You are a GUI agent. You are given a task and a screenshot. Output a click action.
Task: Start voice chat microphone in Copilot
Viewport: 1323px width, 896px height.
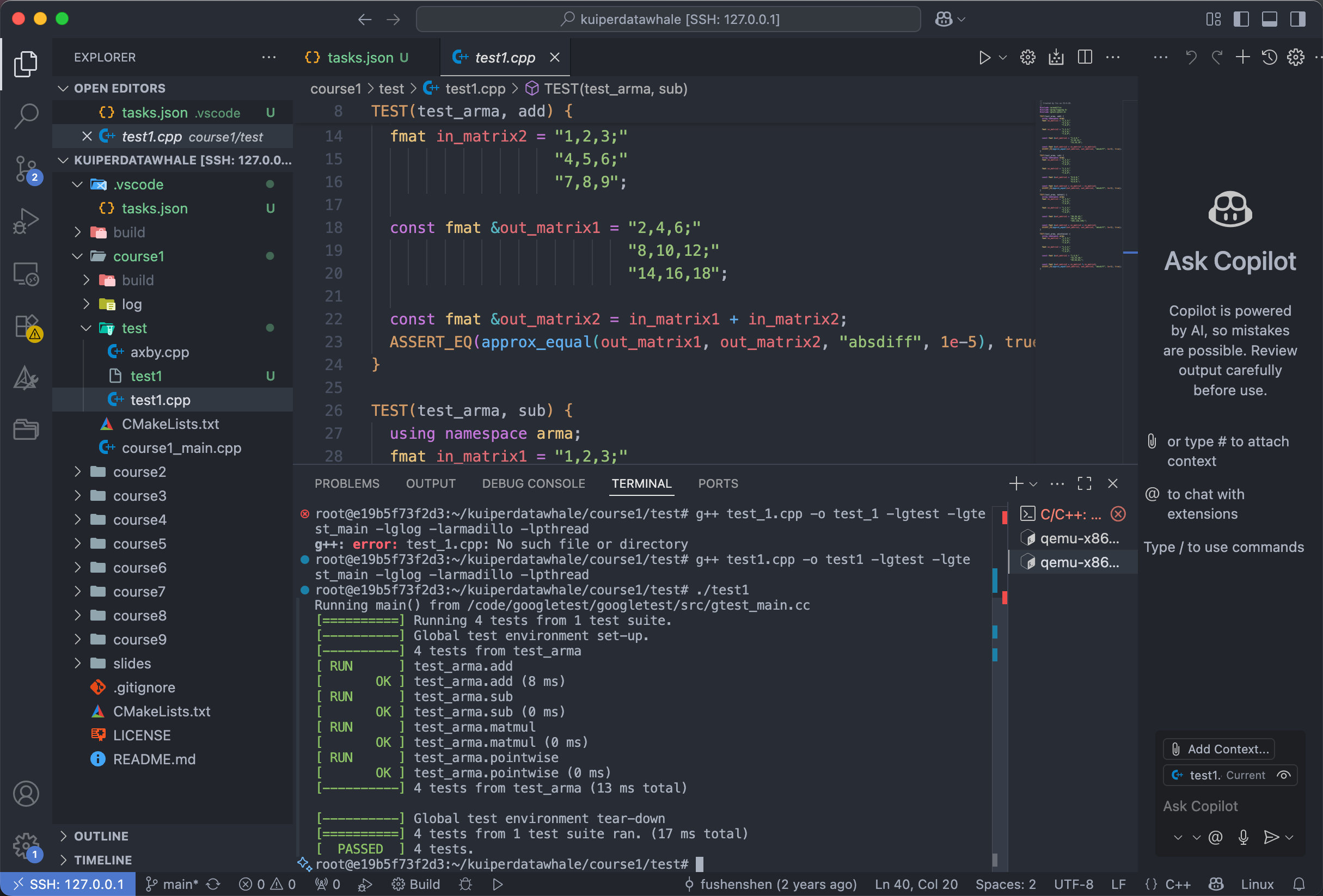1244,837
